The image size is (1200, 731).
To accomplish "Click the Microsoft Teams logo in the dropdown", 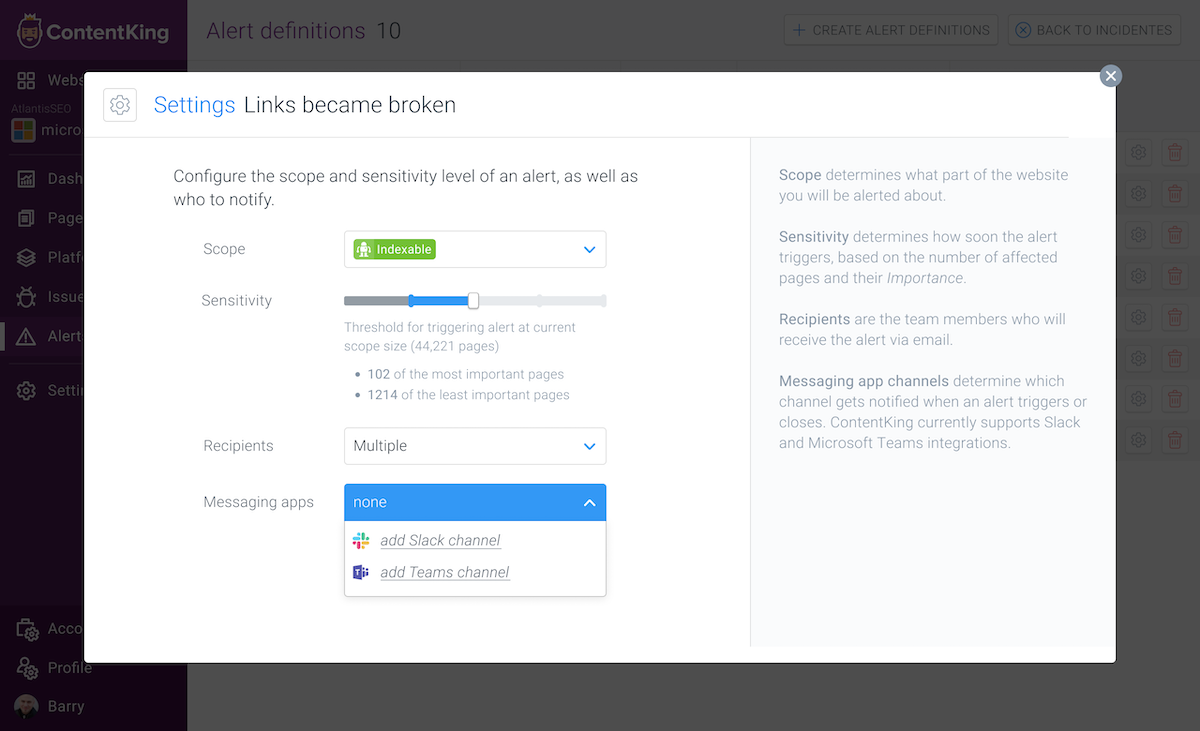I will click(361, 572).
